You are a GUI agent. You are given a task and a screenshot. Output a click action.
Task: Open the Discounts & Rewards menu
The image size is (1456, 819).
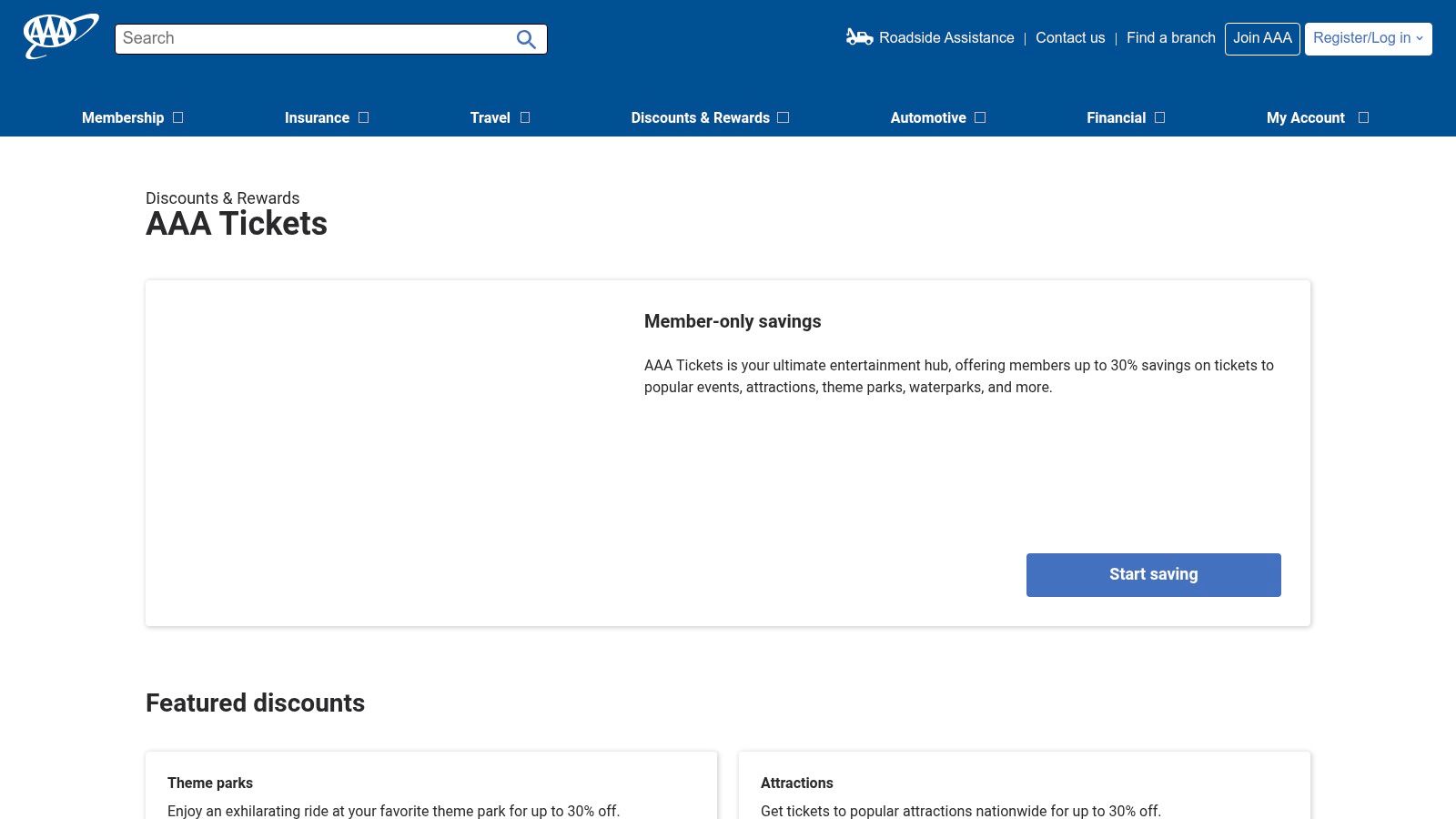(x=701, y=118)
